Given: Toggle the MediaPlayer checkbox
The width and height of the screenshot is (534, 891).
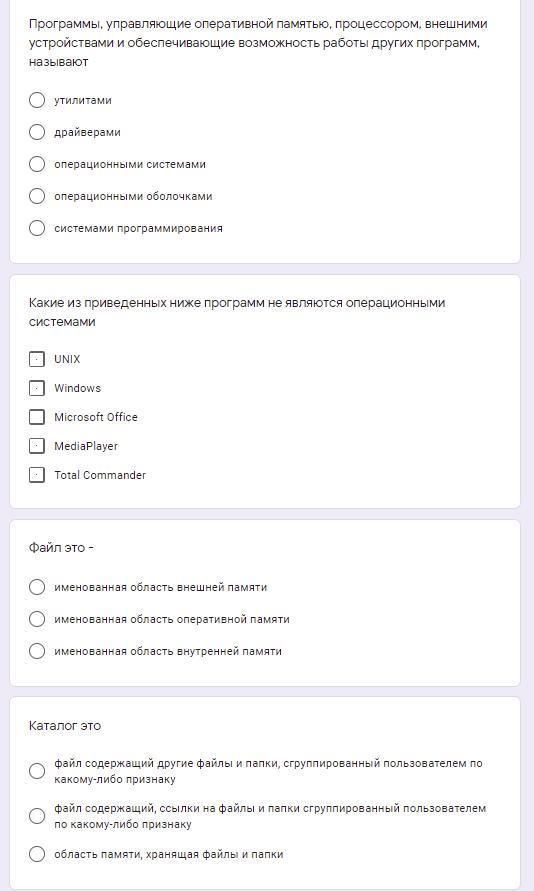Looking at the screenshot, I should (x=37, y=446).
